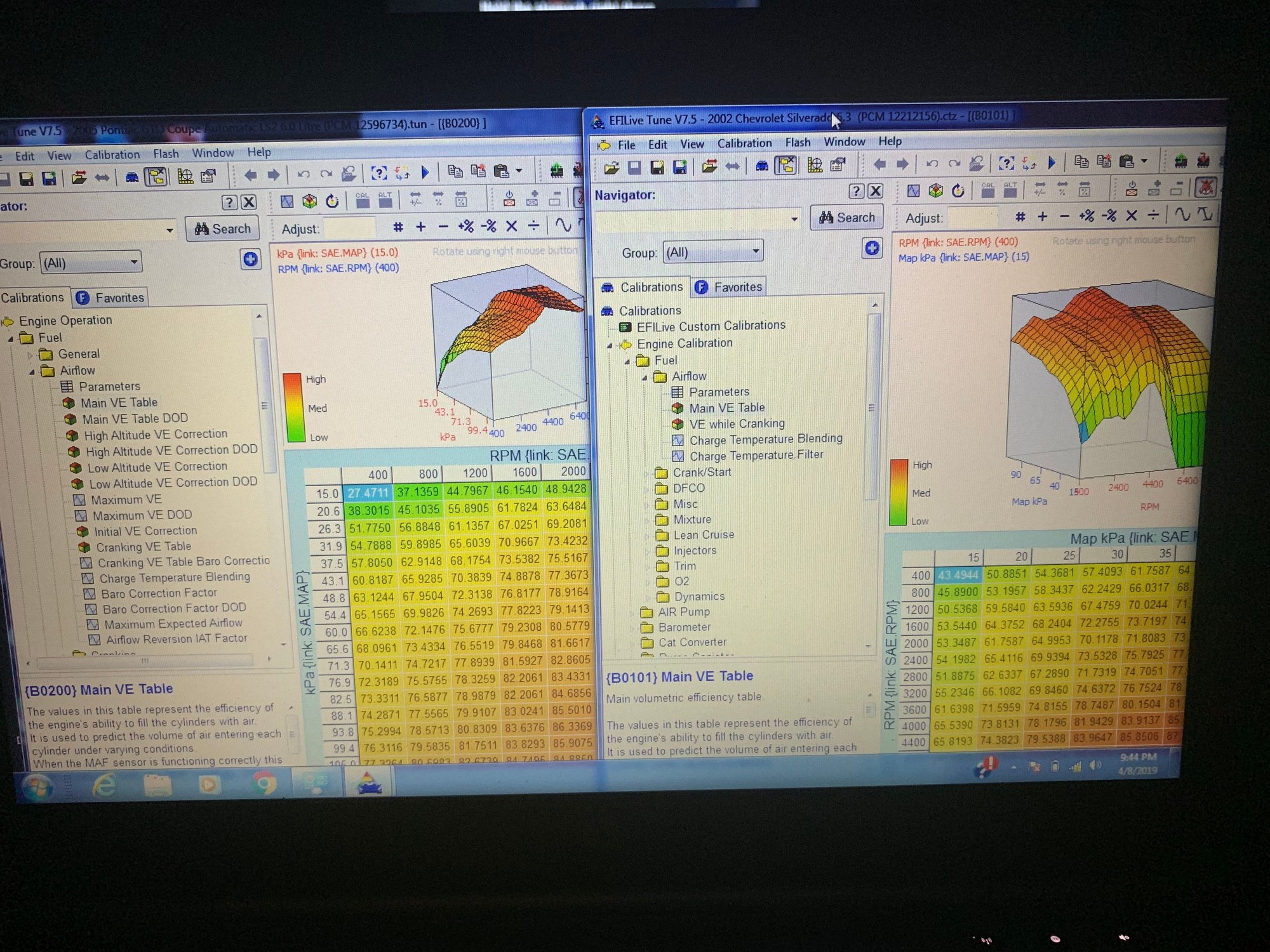
Task: Click the blue plus icon beside Group in Silverado navigator
Action: (872, 248)
